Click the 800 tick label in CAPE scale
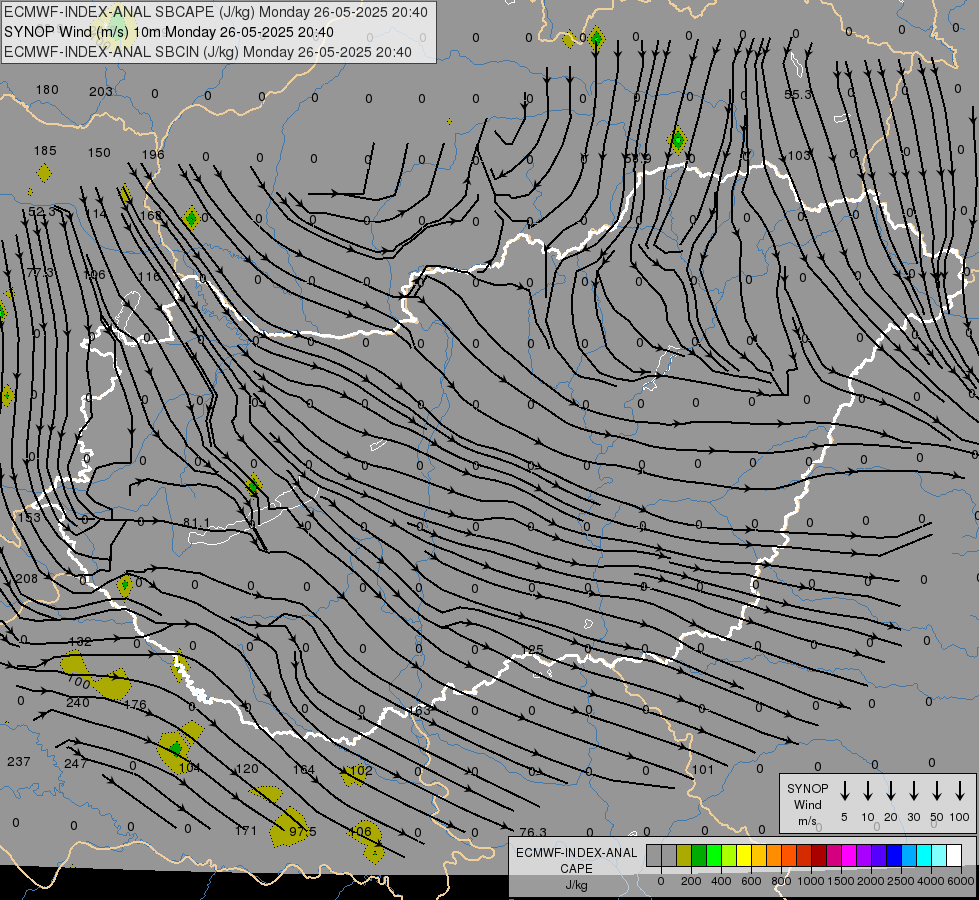Screen dimensions: 979x900 coord(781,881)
